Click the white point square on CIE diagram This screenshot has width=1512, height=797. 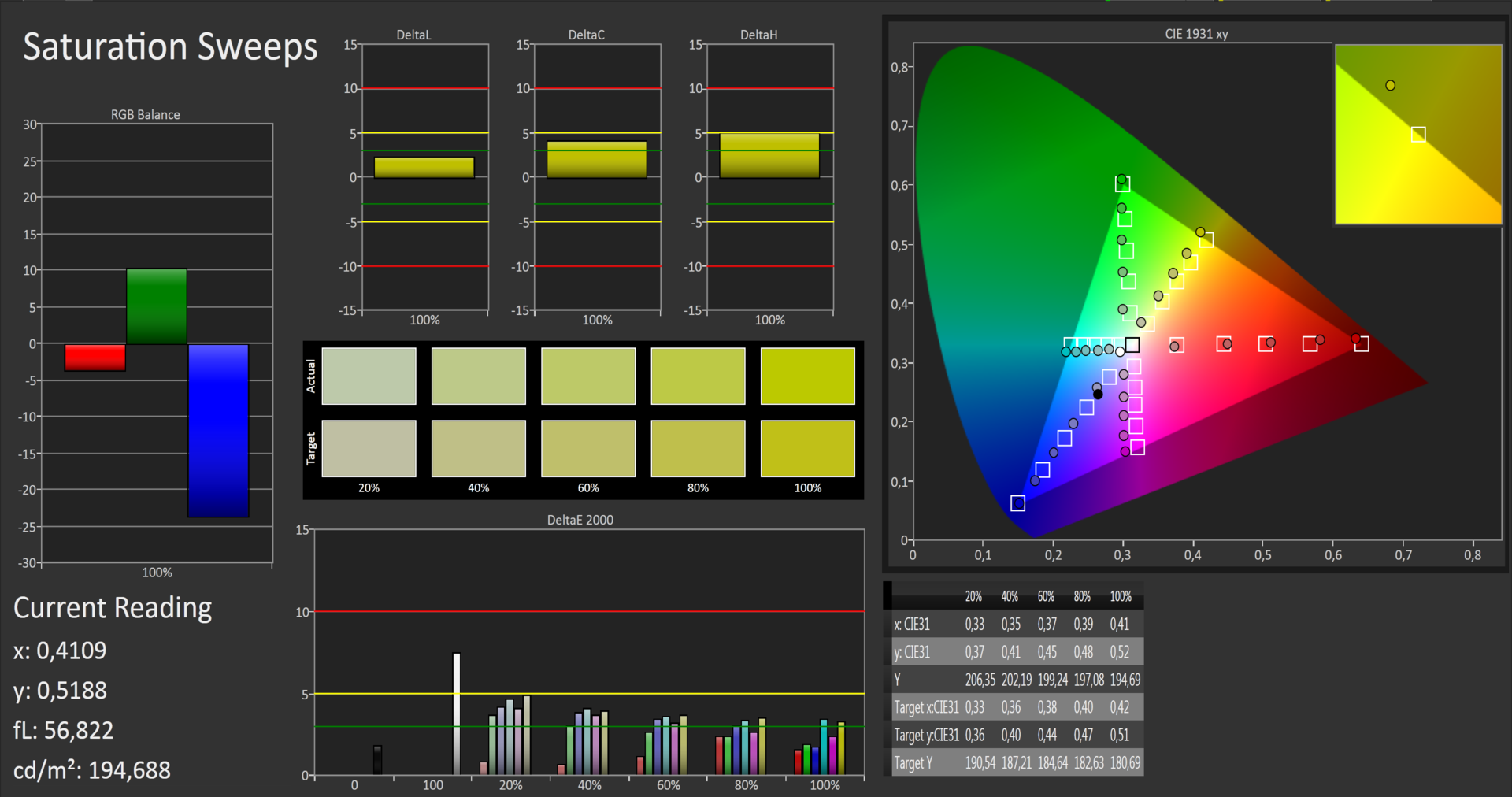point(1132,345)
